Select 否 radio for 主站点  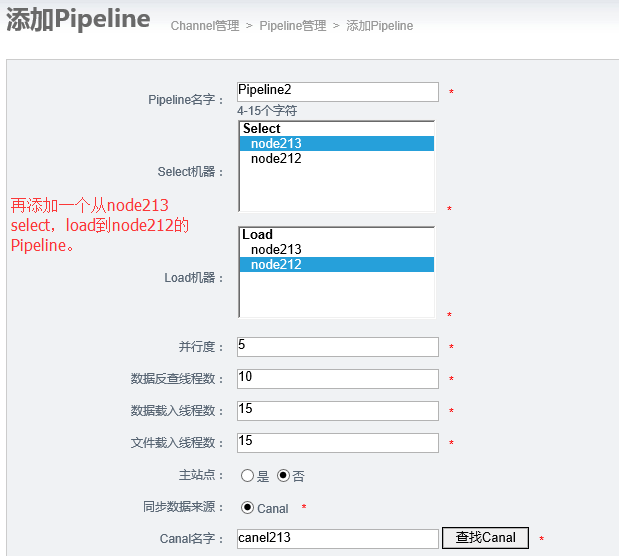(284, 476)
